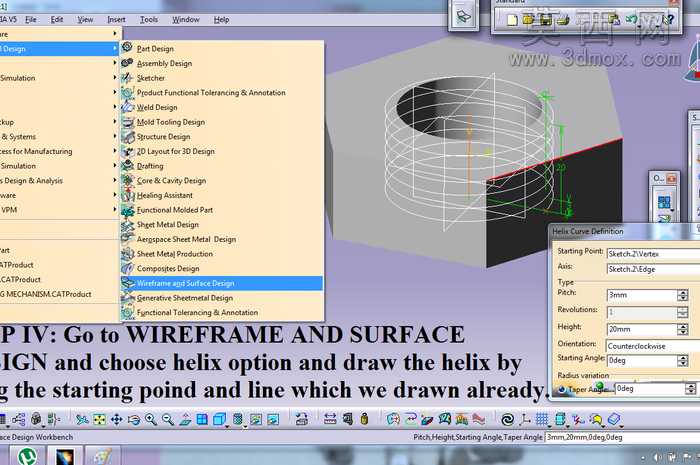
Task: Click the Fly mode icon in View toolbar
Action: (x=82, y=419)
